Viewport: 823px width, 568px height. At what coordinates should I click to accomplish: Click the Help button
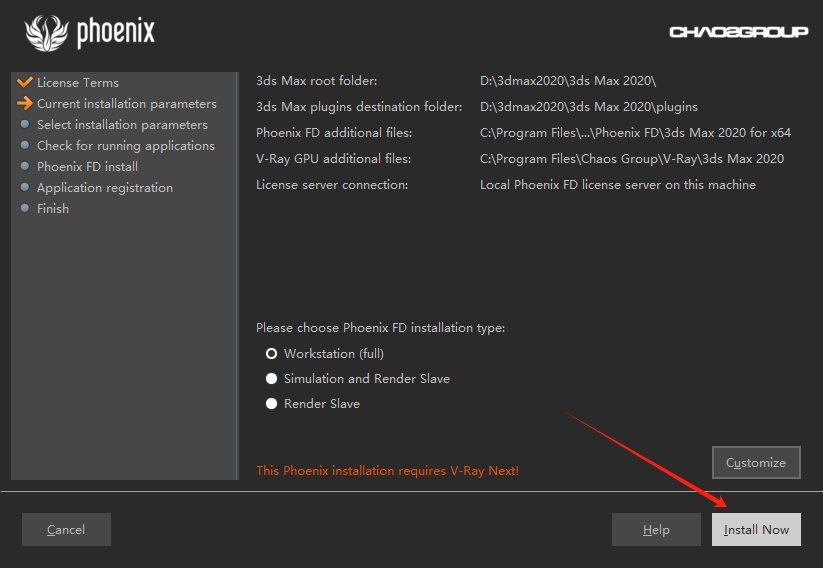(656, 529)
